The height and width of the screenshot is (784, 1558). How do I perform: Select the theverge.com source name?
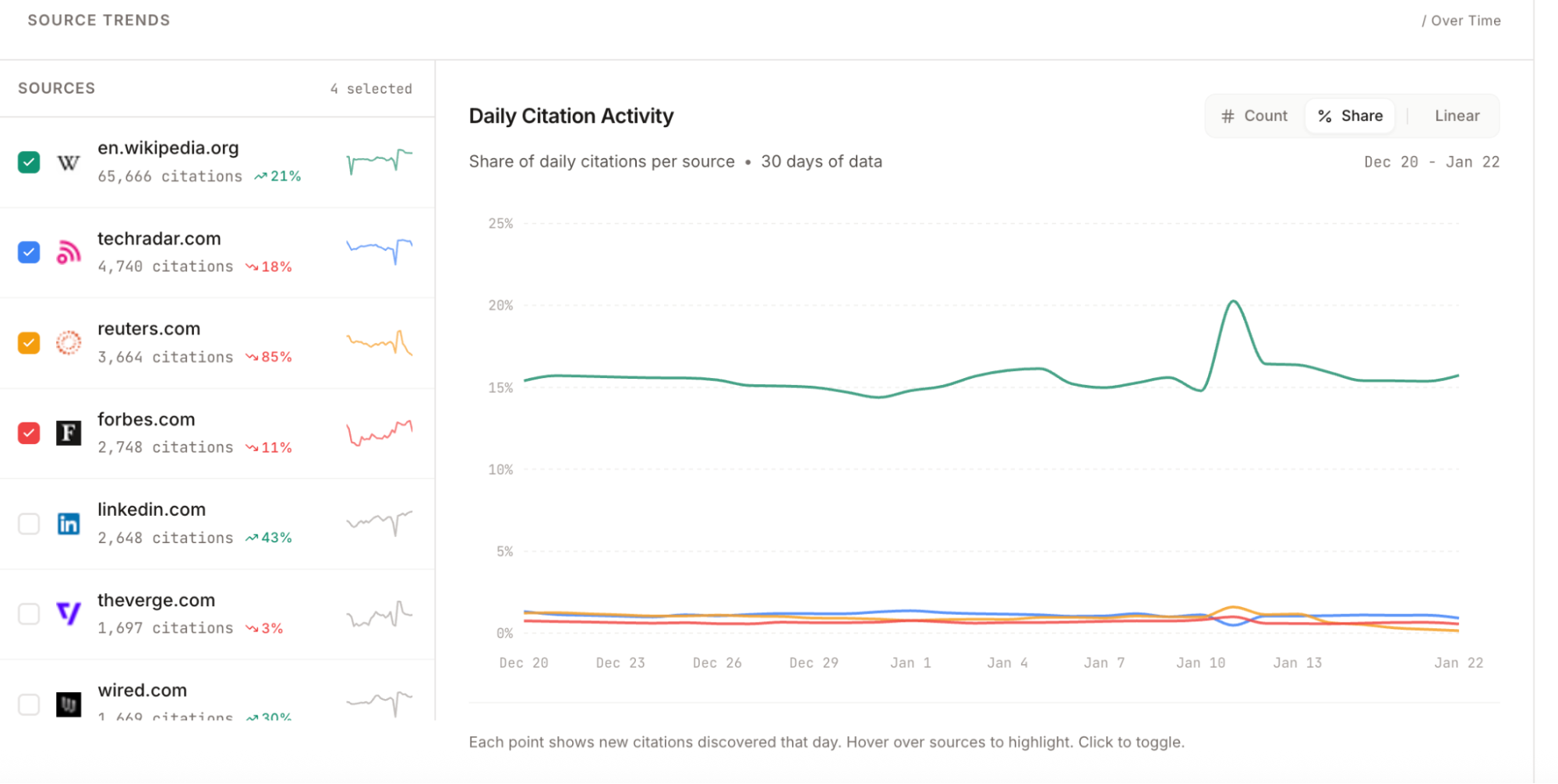click(x=156, y=600)
